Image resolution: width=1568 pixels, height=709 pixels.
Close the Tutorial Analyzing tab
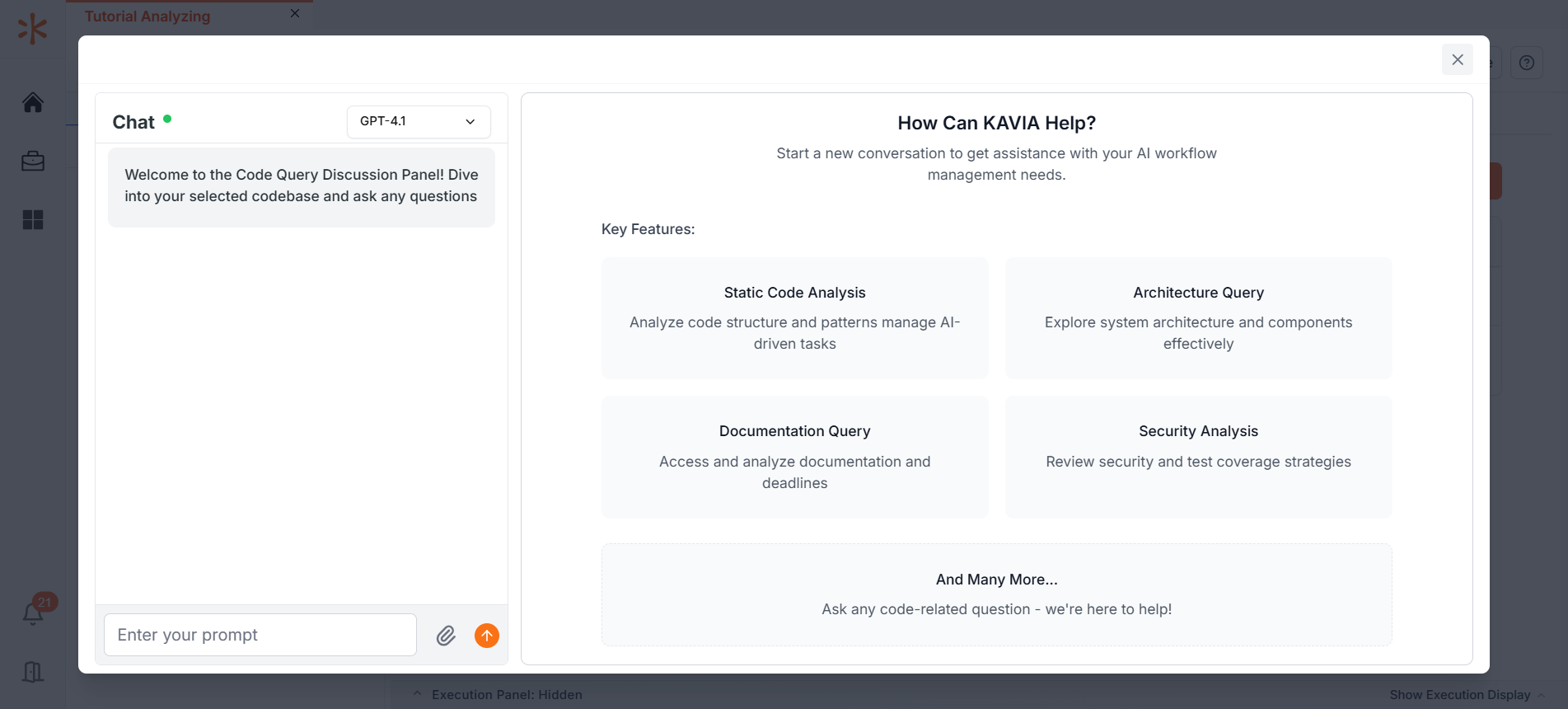pyautogui.click(x=295, y=13)
